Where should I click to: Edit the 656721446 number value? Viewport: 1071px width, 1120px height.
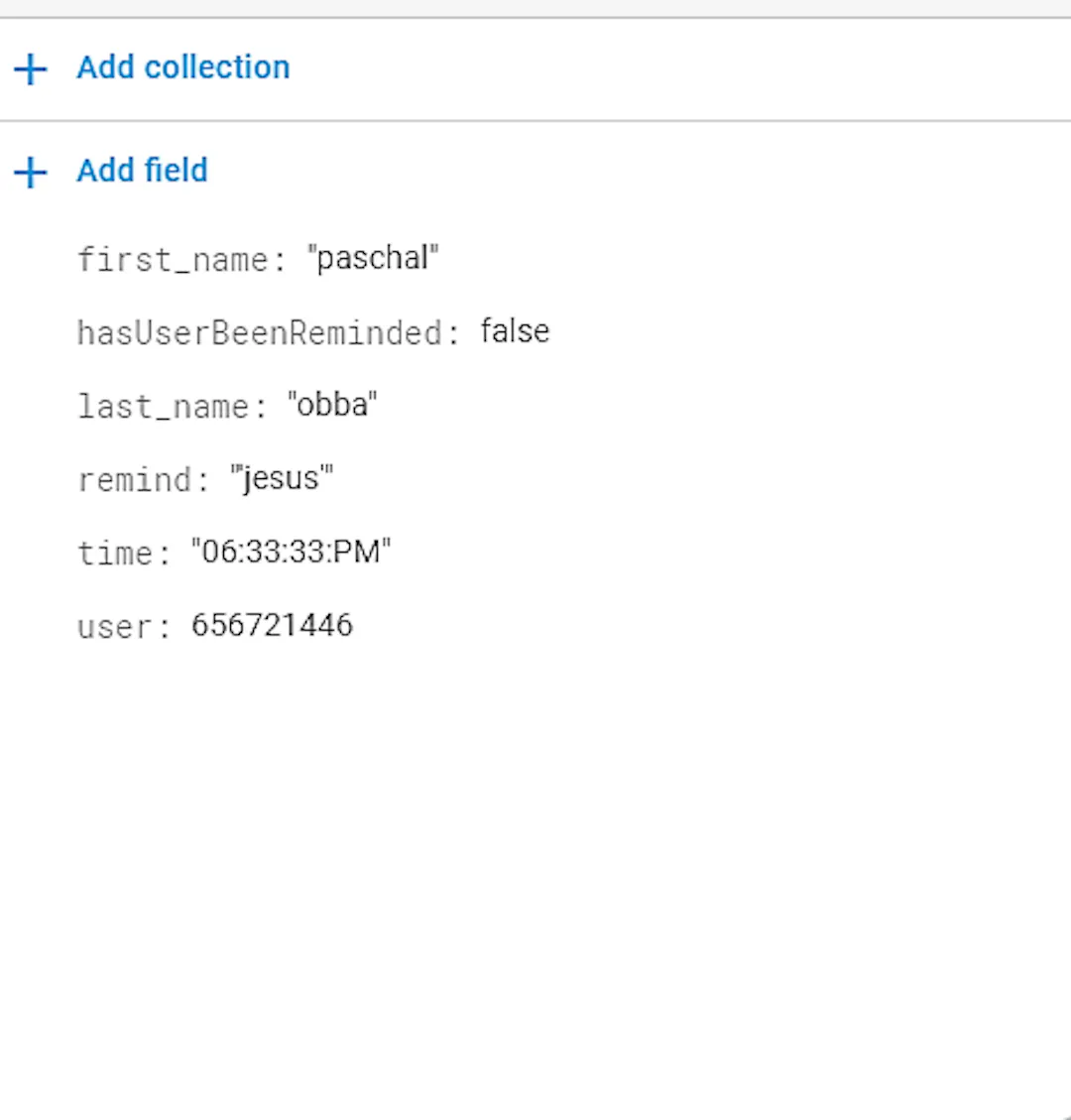point(272,625)
